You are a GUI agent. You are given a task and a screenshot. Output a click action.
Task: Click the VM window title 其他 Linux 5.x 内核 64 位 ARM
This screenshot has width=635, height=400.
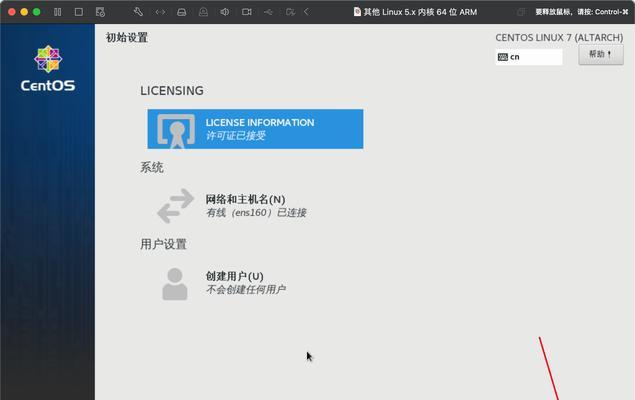coord(420,12)
